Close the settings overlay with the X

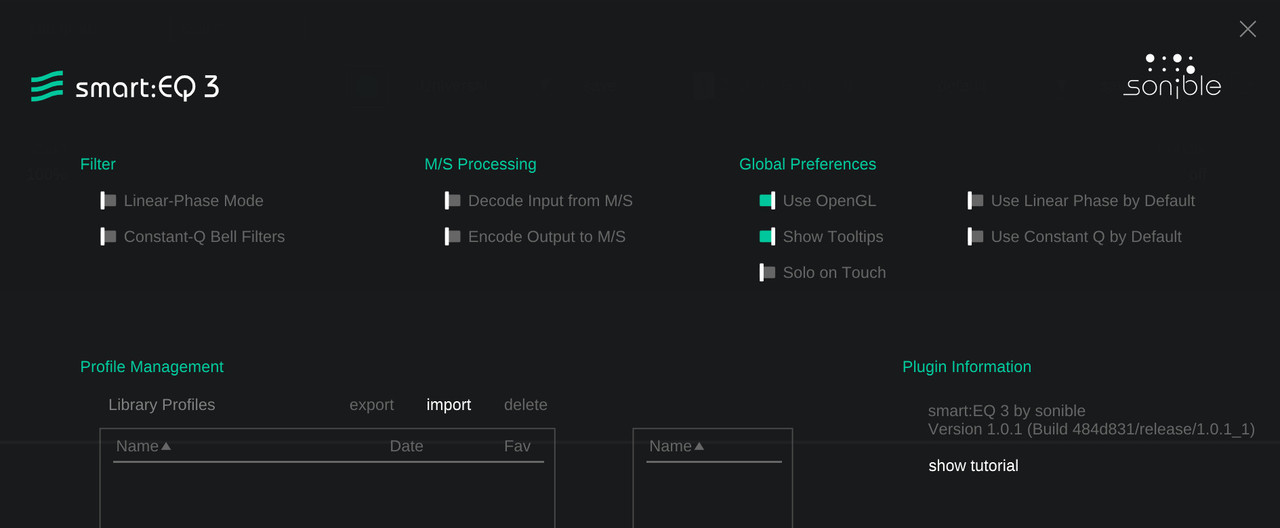pos(1247,29)
